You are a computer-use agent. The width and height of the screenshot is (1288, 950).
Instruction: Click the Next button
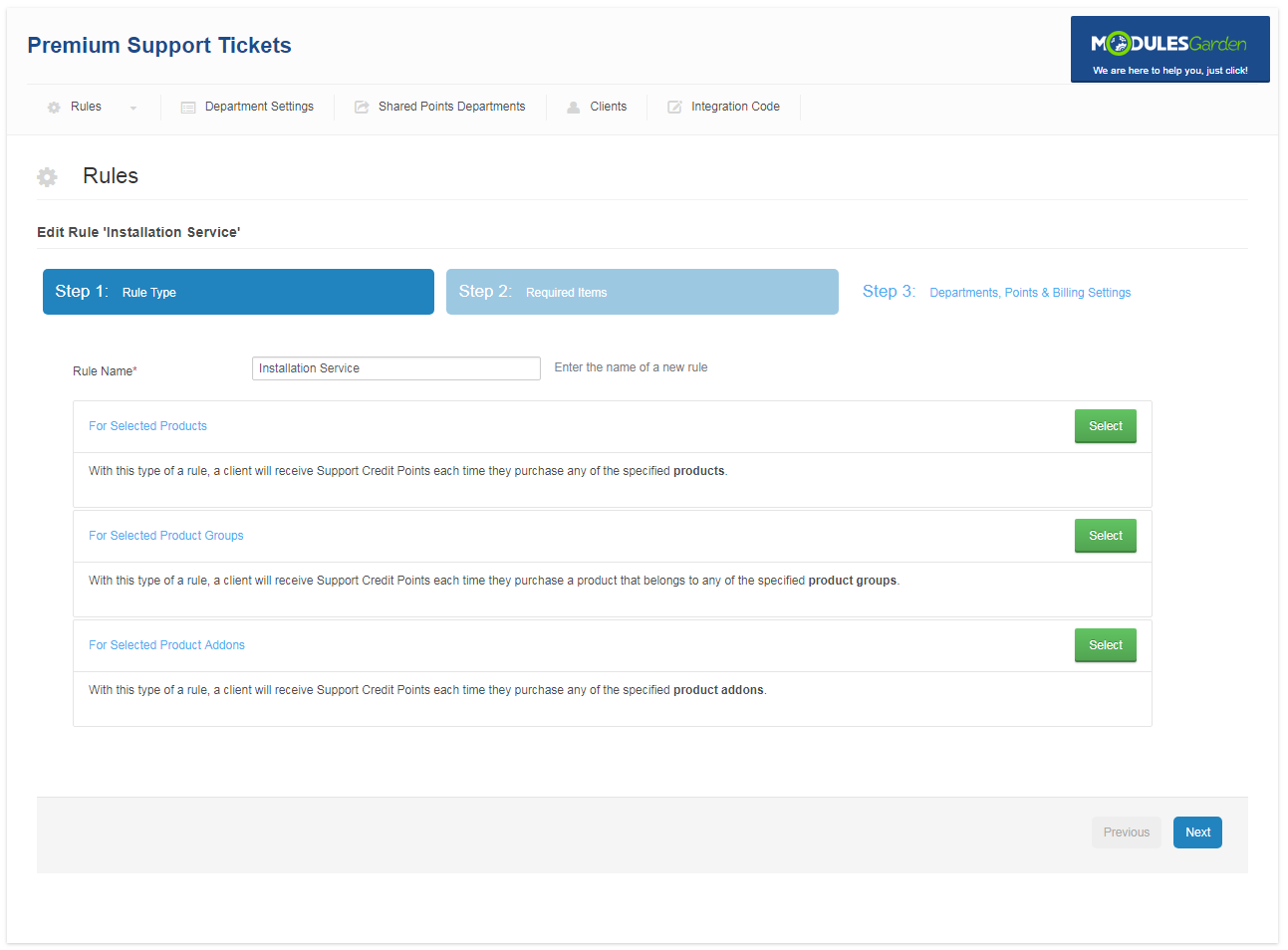1197,832
